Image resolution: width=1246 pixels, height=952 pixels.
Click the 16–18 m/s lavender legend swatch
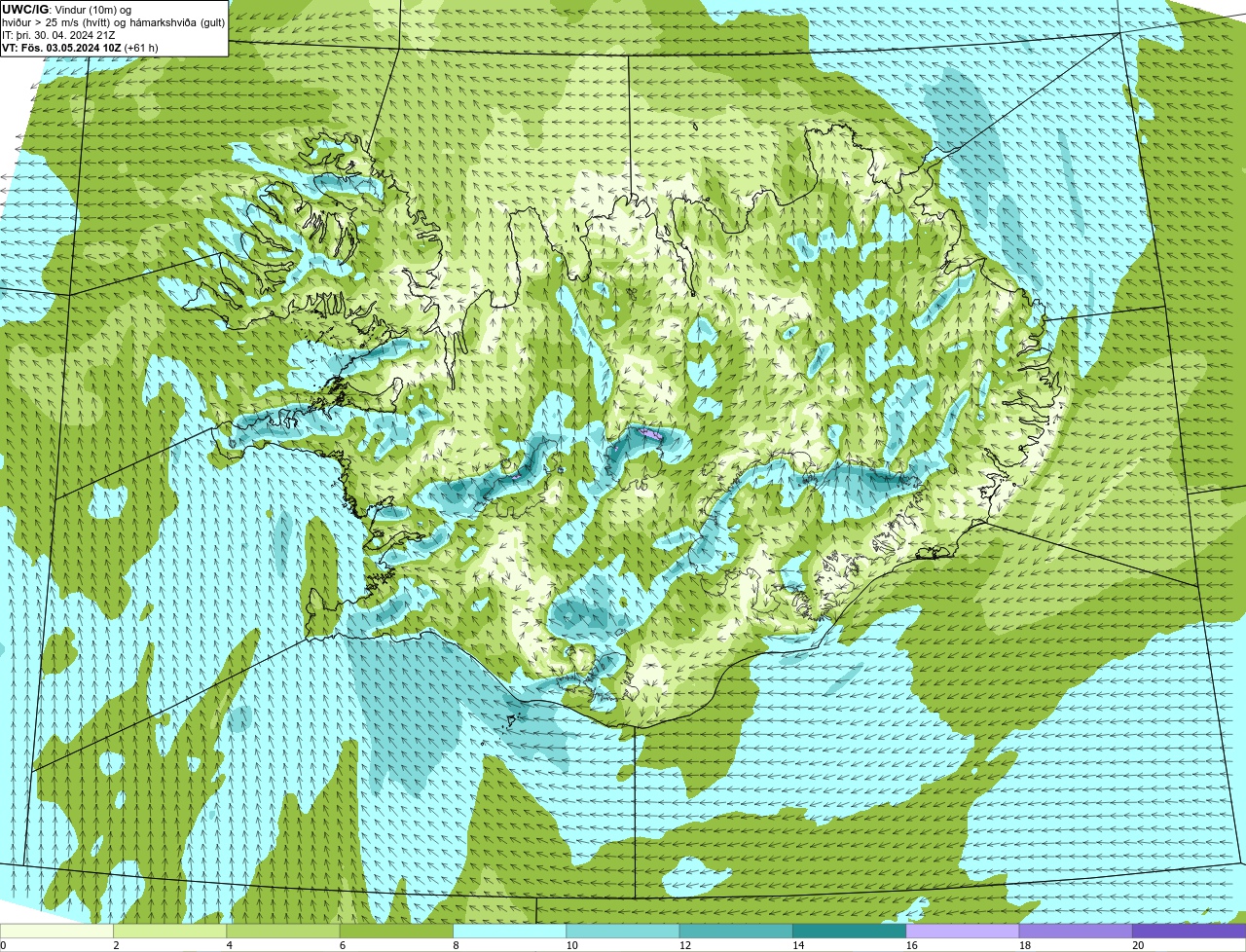click(x=963, y=931)
